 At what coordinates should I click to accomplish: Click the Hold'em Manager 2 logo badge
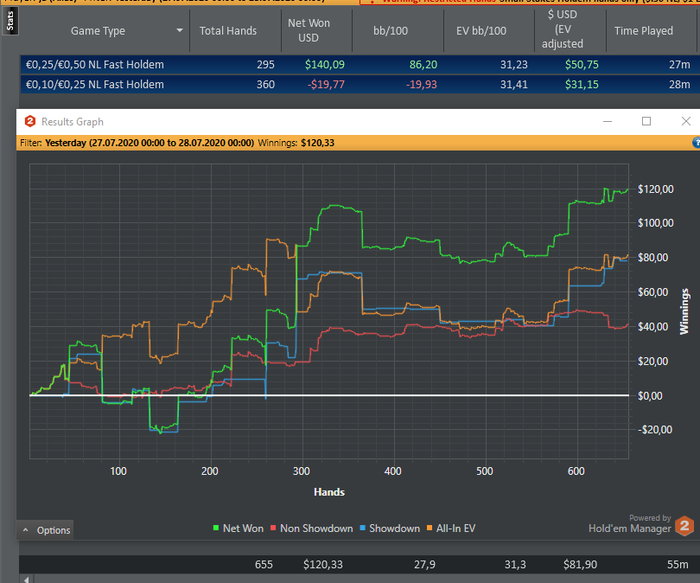[x=684, y=526]
